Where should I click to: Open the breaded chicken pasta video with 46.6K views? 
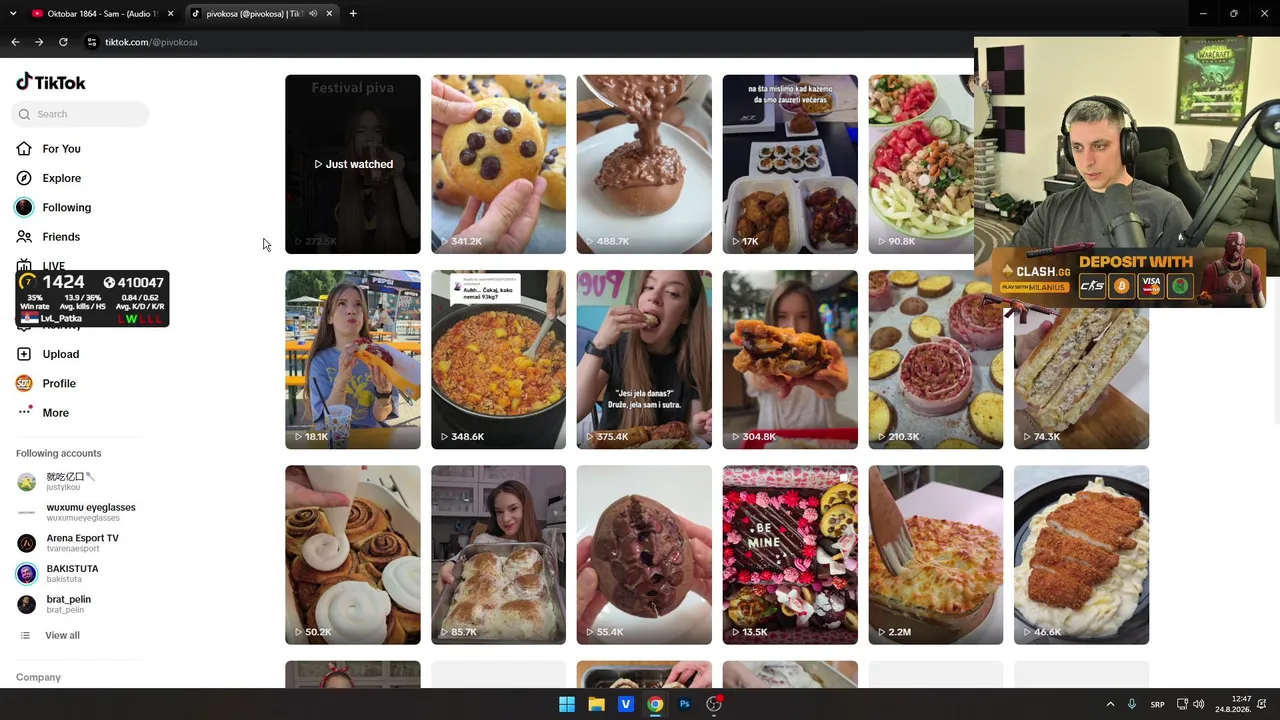coord(1082,555)
